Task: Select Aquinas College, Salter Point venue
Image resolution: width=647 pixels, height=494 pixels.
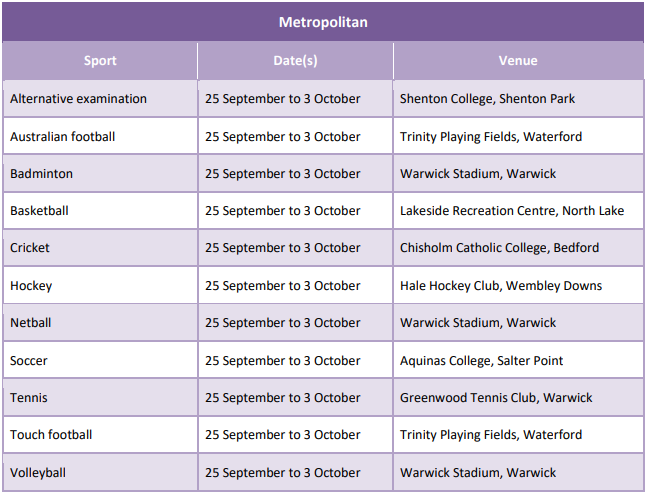Action: coord(481,361)
